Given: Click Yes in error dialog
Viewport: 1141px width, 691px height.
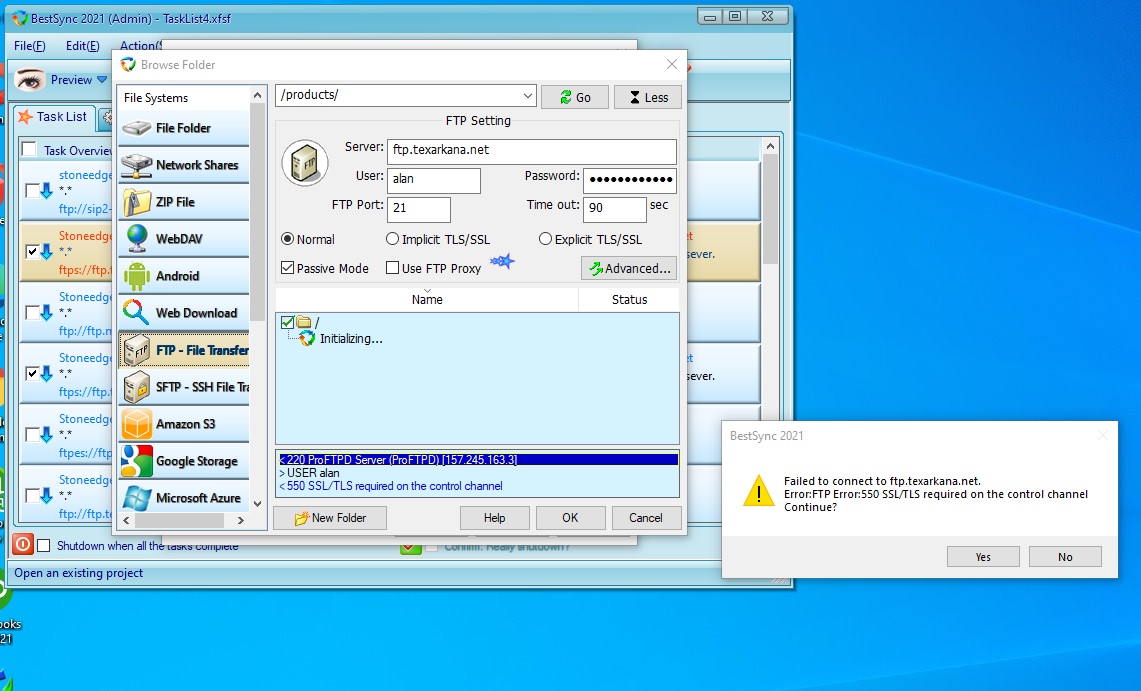Looking at the screenshot, I should [983, 556].
